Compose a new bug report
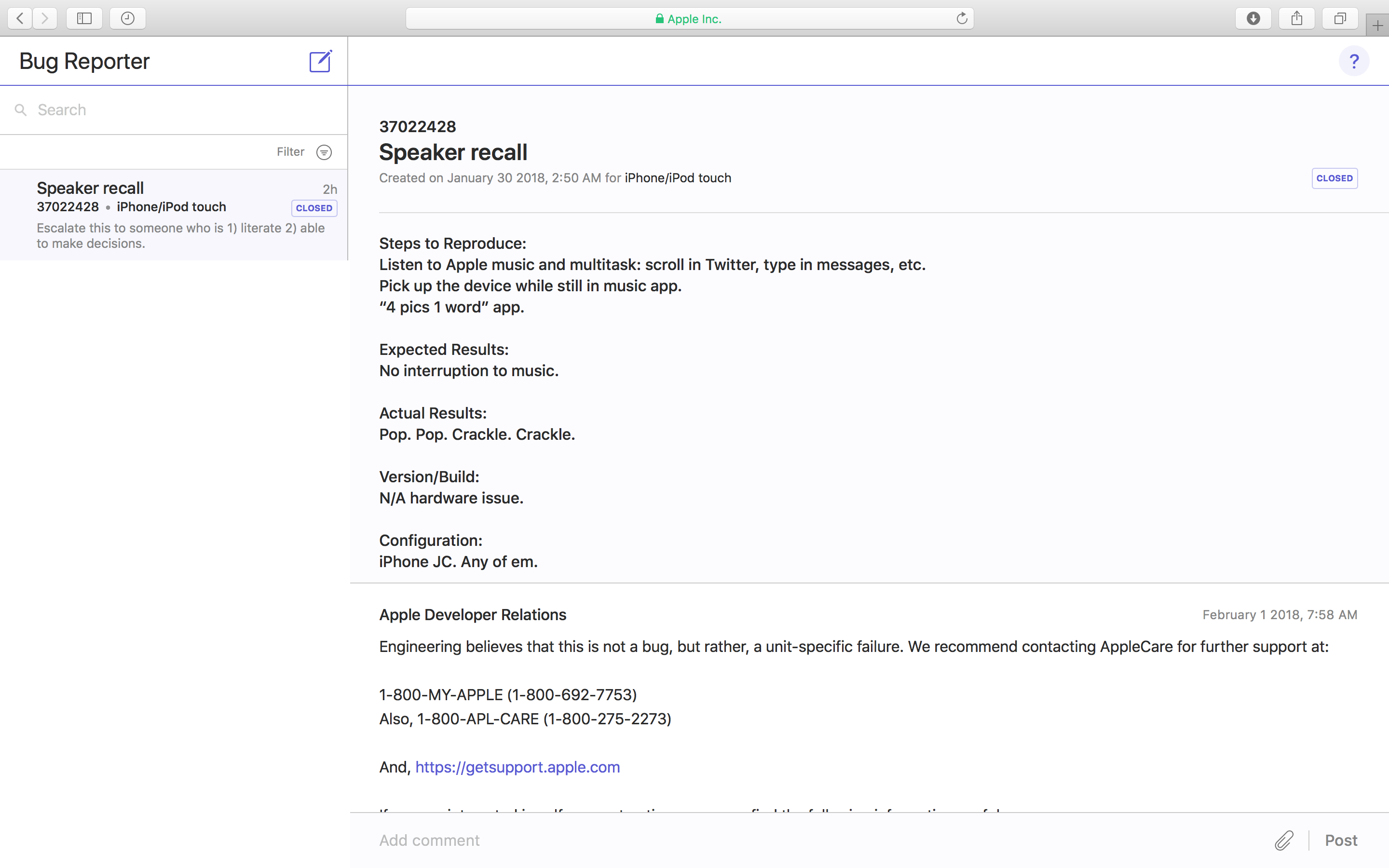1389x868 pixels. point(320,61)
